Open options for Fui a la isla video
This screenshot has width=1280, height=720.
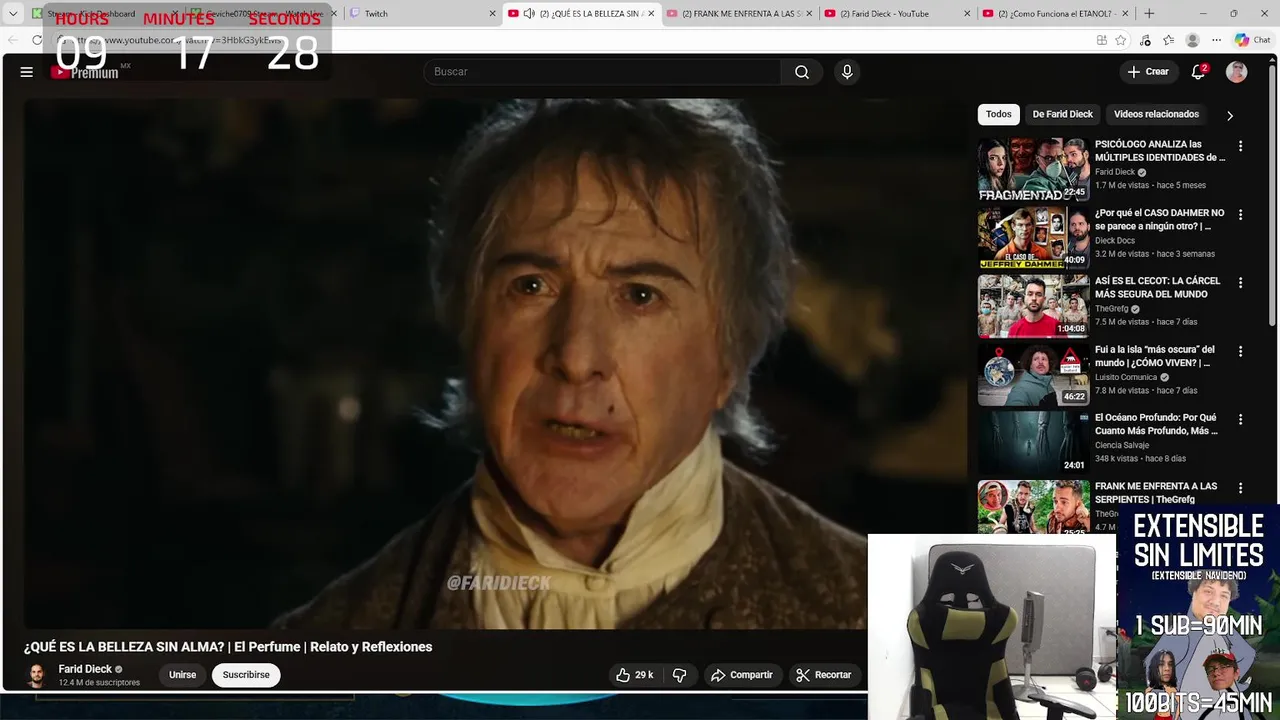click(x=1240, y=352)
